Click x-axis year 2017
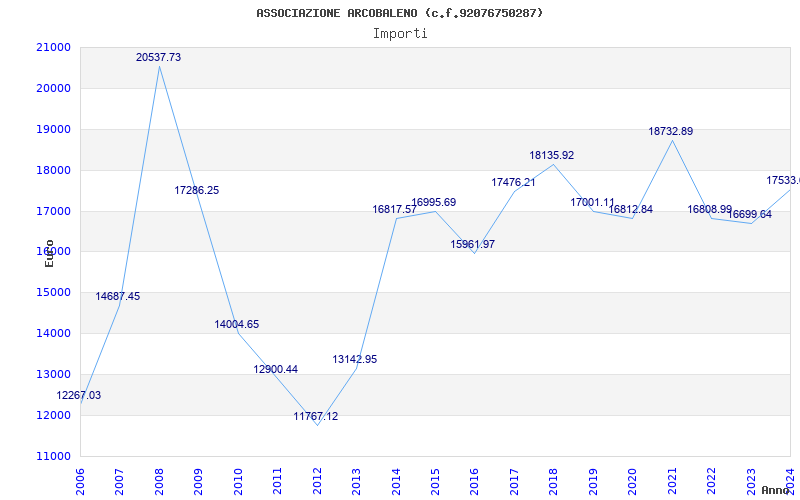Image resolution: width=800 pixels, height=500 pixels. (x=514, y=481)
